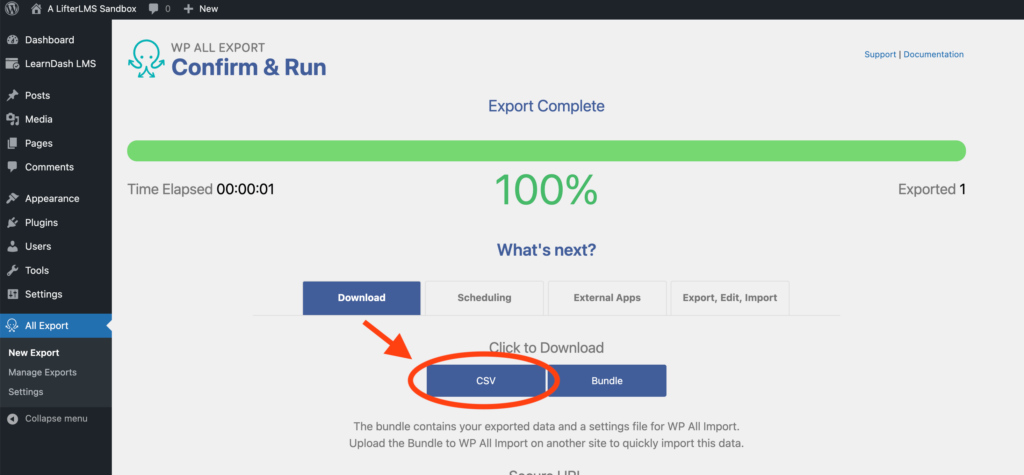1024x475 pixels.
Task: Click the WordPress logo icon in admin bar
Action: tap(12, 9)
